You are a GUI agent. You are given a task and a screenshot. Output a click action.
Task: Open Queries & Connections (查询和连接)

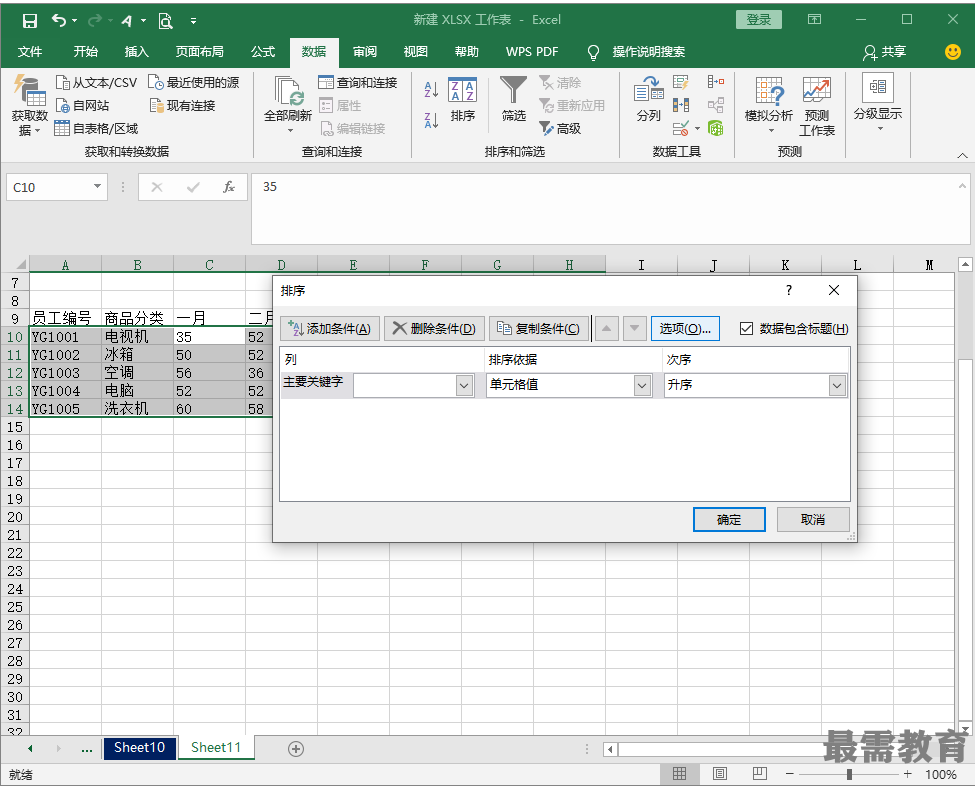click(358, 82)
